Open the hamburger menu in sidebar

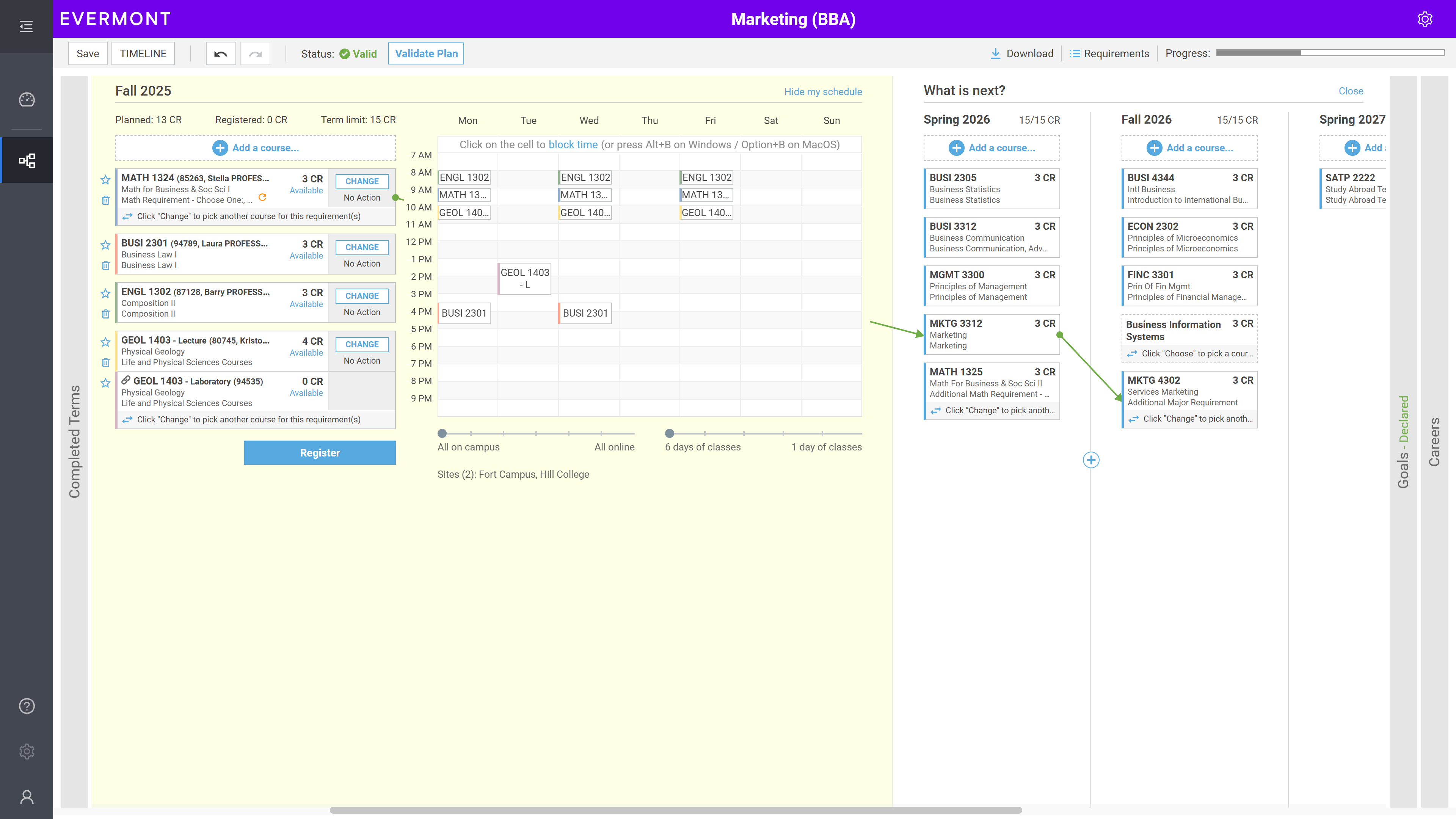26,27
